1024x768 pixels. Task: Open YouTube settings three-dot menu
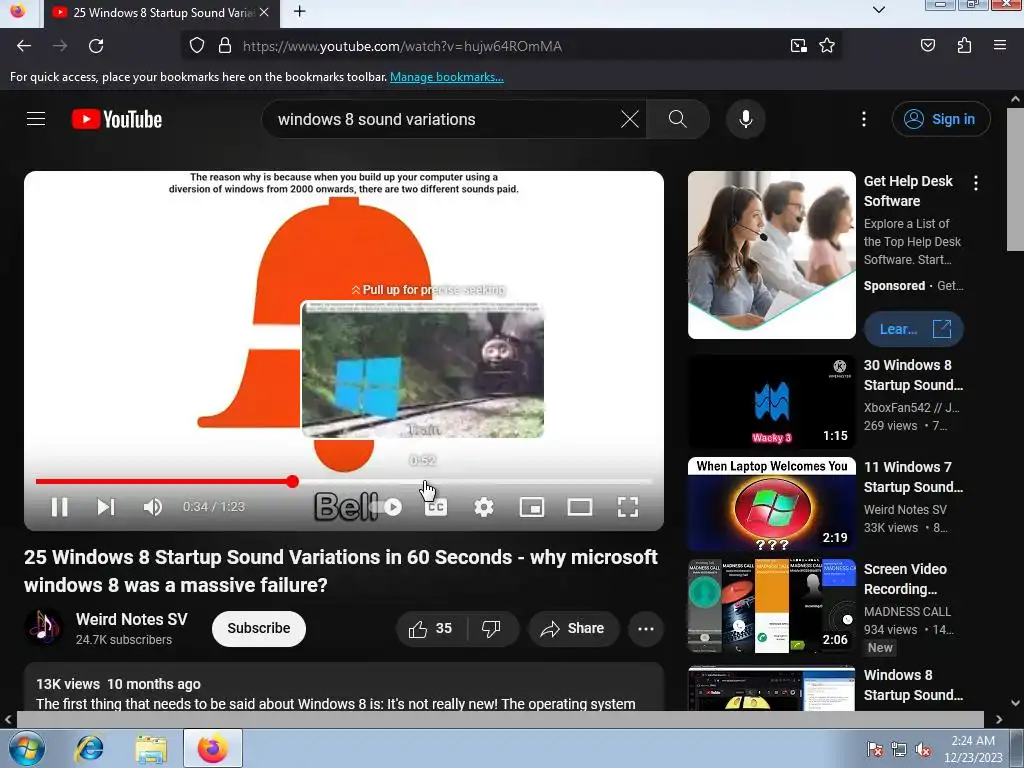point(864,119)
